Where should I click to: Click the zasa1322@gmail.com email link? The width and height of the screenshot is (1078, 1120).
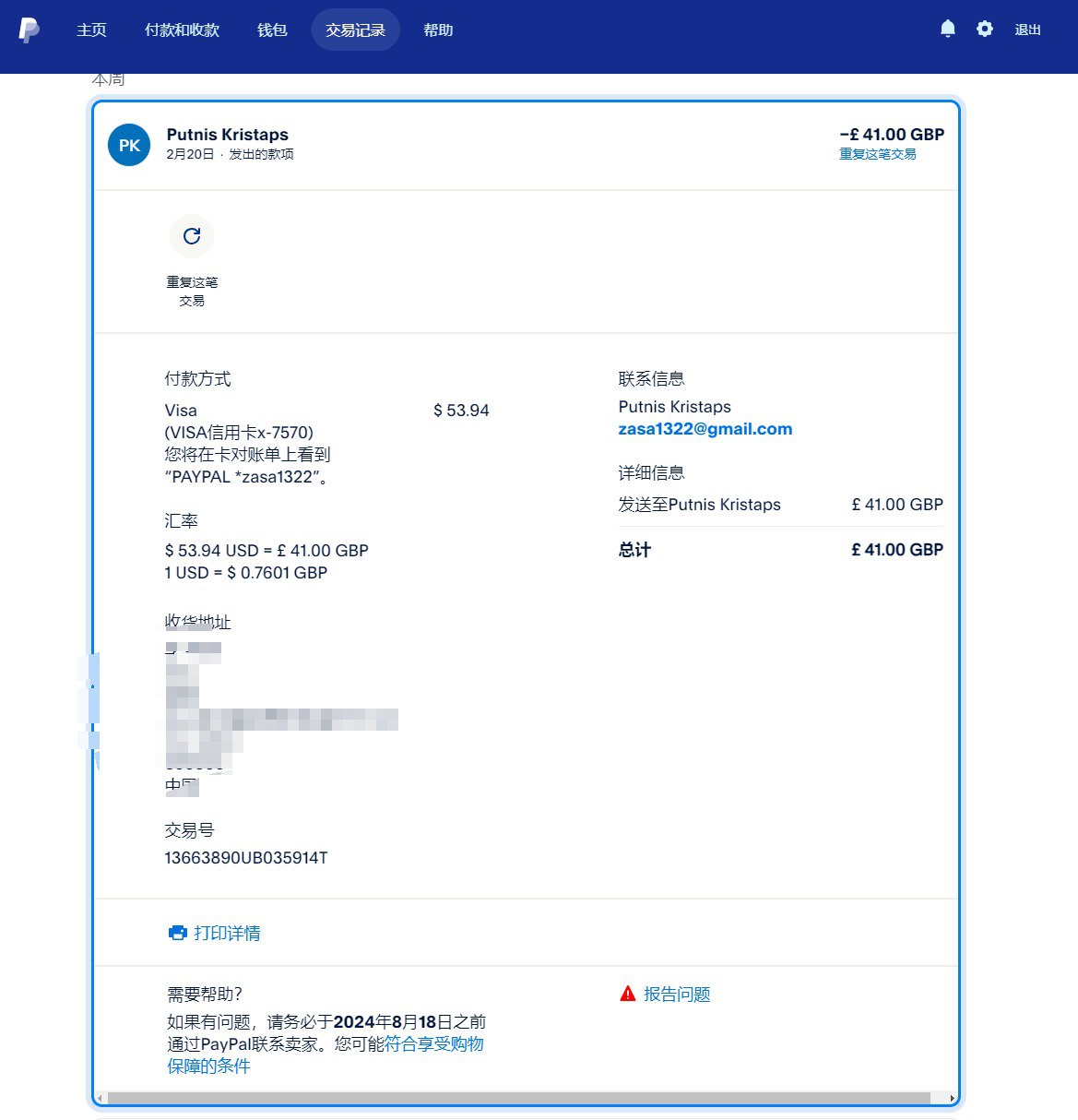(705, 429)
